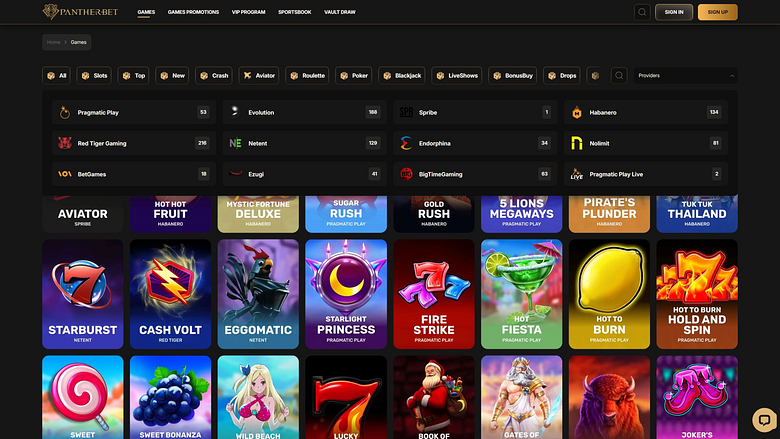This screenshot has width=780, height=439.
Task: Open the Sugar Rush game card
Action: (x=346, y=214)
